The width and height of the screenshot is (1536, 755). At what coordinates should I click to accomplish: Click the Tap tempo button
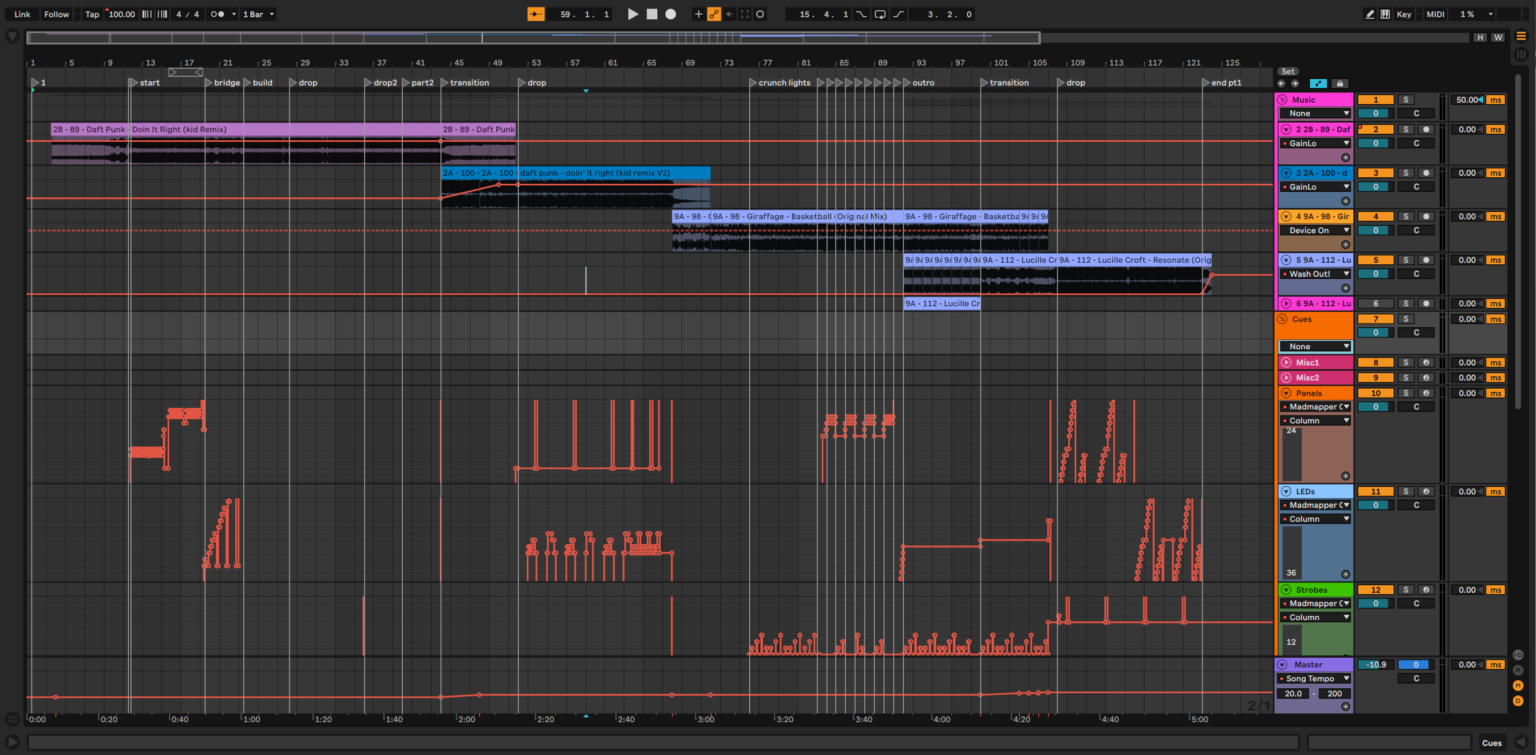92,14
